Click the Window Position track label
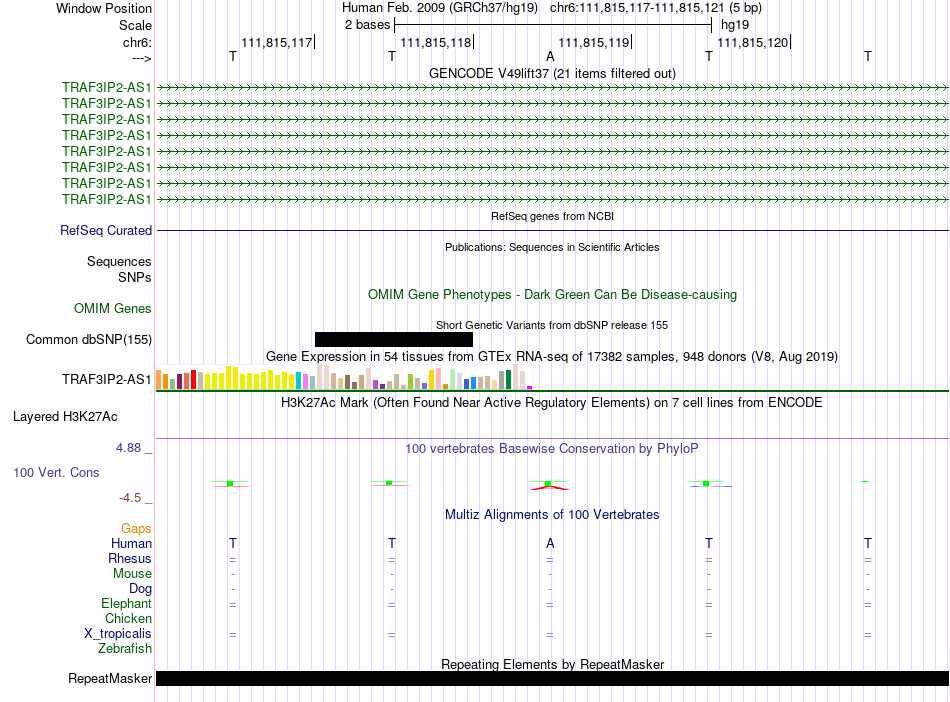 click(x=104, y=8)
